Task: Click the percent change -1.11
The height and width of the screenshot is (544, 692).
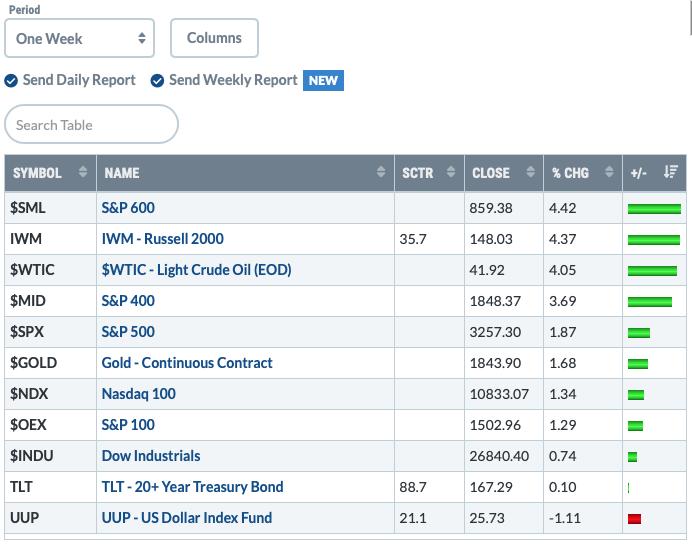Action: 564,518
